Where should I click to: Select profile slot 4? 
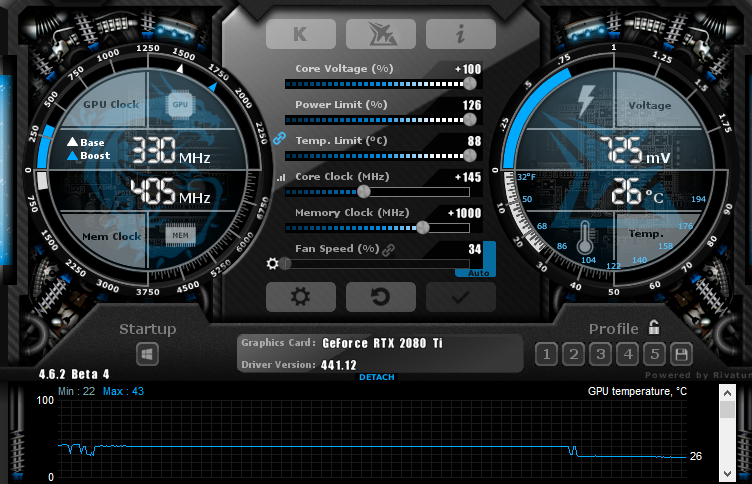click(x=628, y=354)
